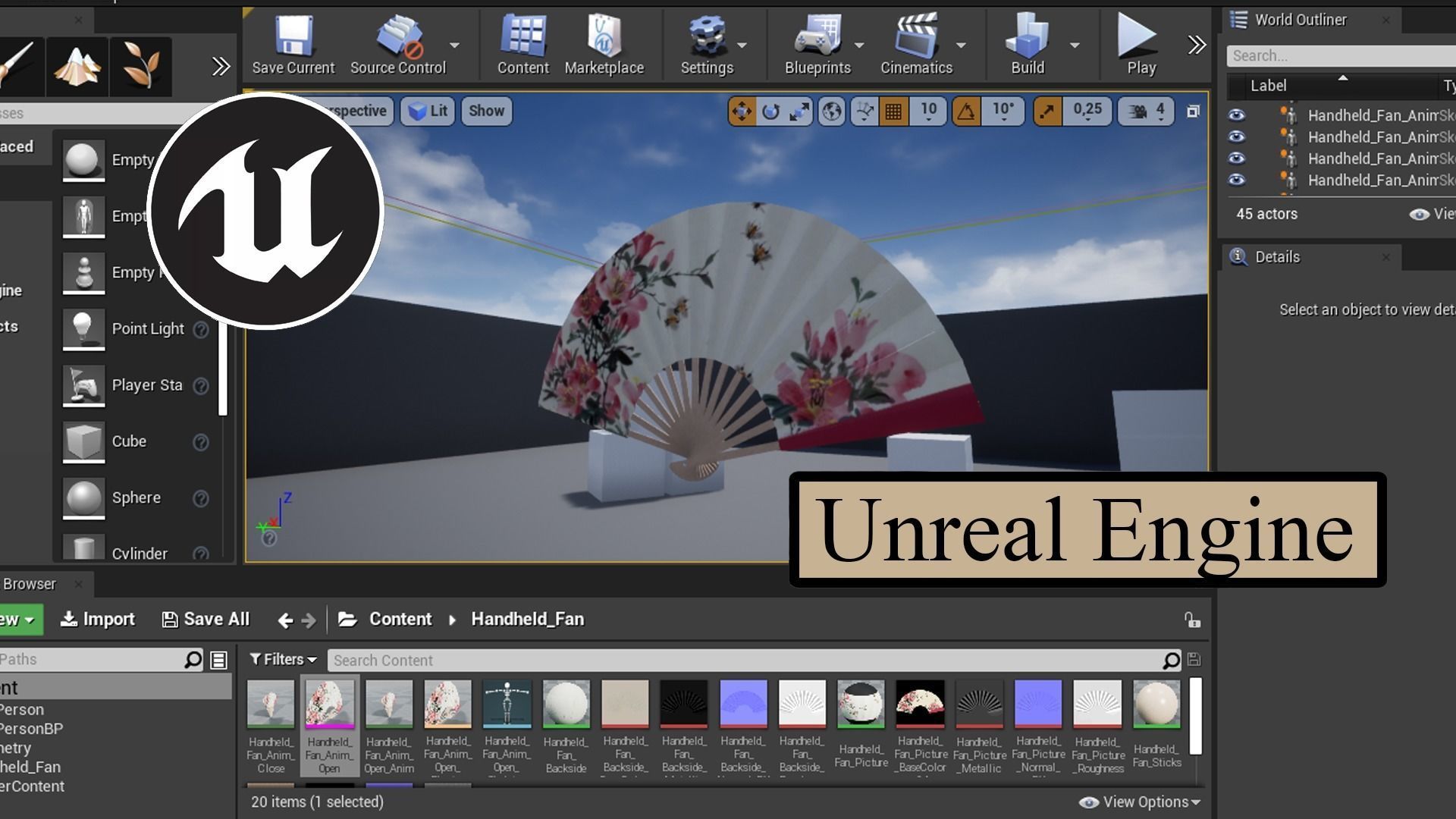Screen dimensions: 1456x819
Task: Open Blueprints dropdown arrow
Action: click(859, 45)
